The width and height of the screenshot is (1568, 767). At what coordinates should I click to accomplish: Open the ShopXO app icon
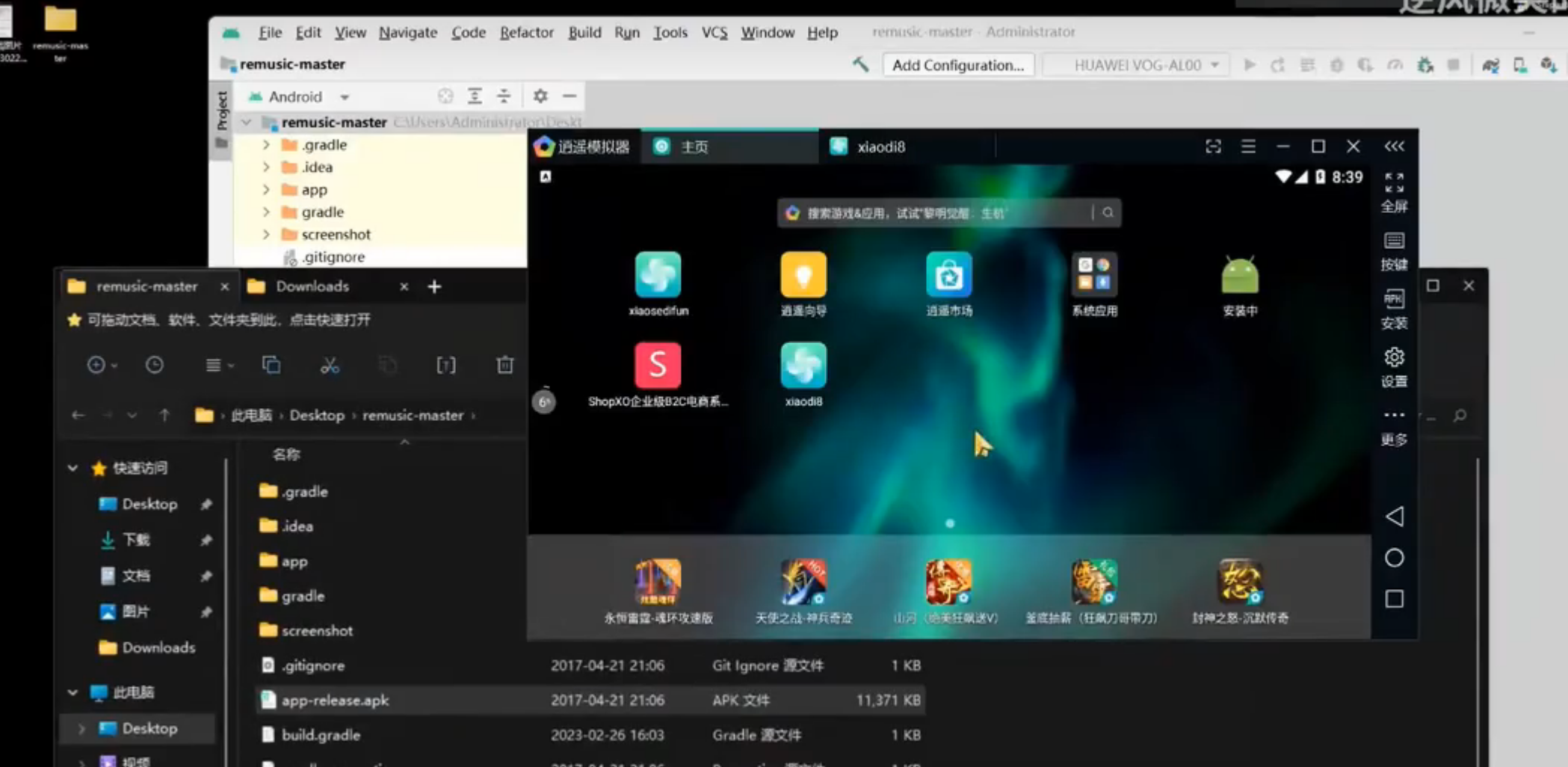658,366
